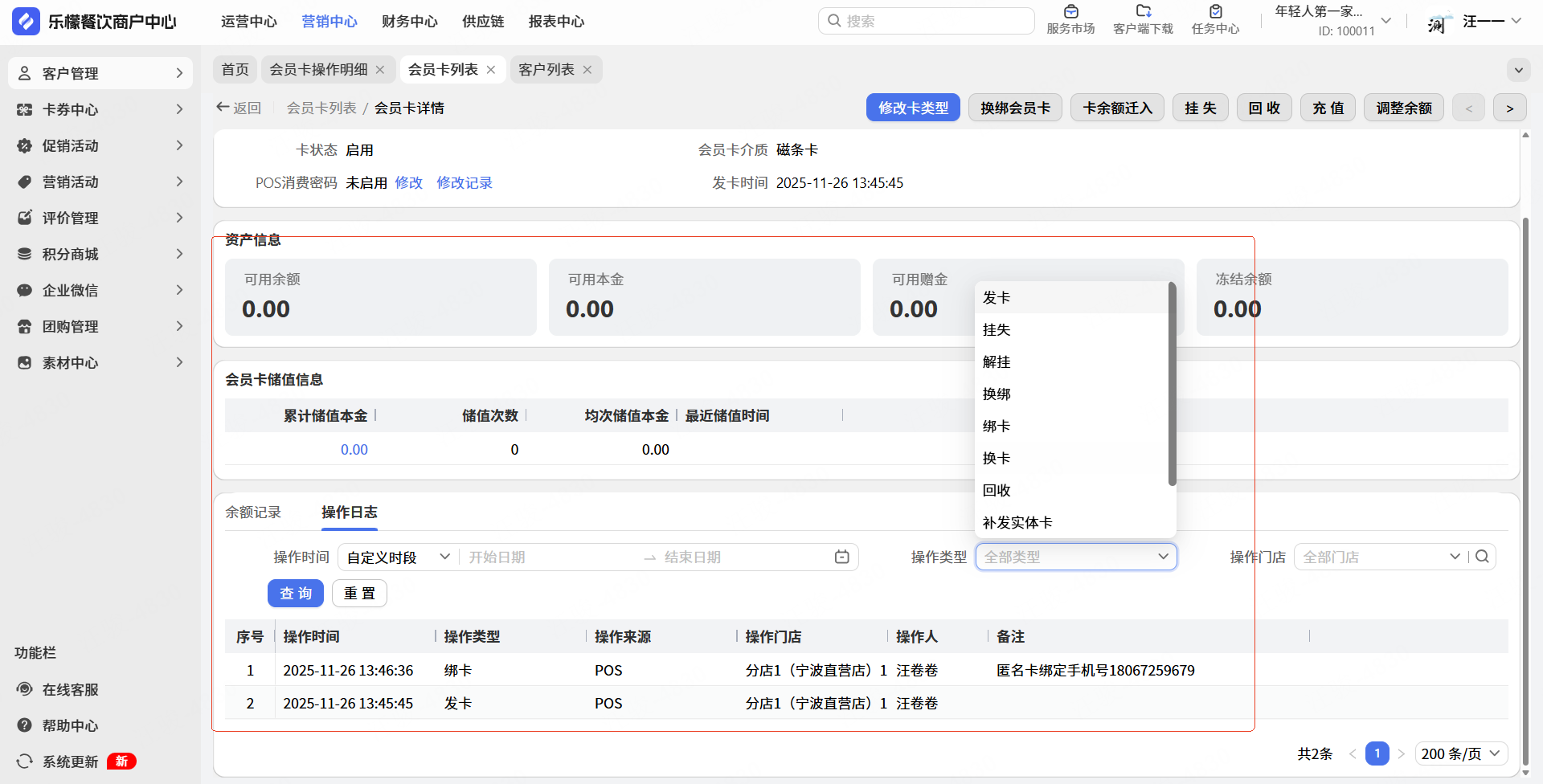Click the operation type dropdown list scrollbar
This screenshot has width=1543, height=784.
1172,384
